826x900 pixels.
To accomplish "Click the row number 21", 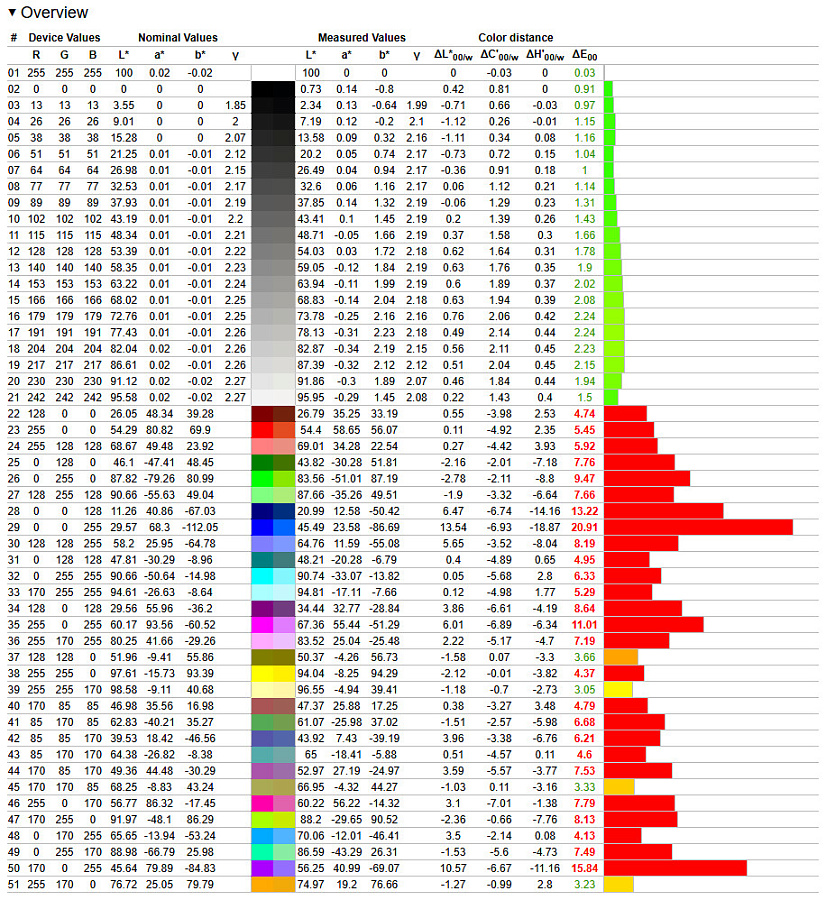I will tap(14, 398).
